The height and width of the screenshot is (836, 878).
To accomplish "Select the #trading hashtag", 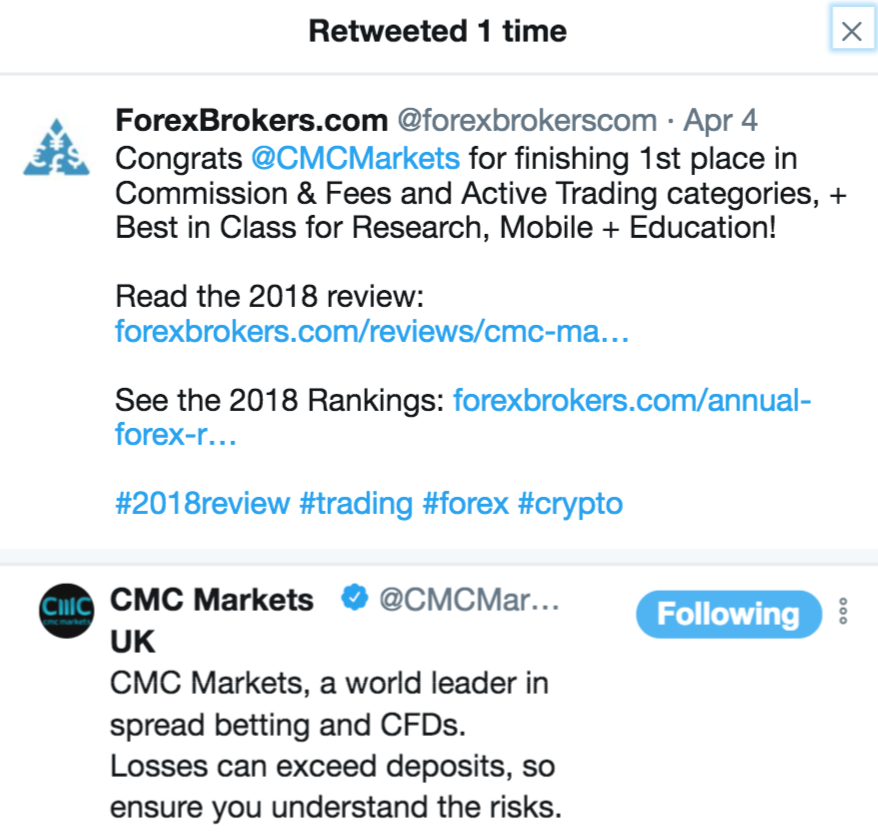I will pos(355,502).
